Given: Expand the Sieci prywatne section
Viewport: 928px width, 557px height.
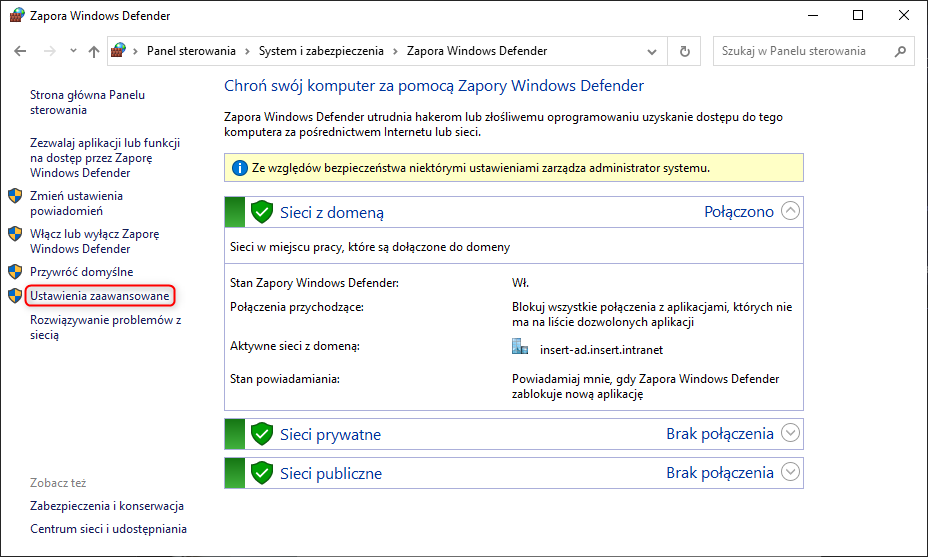Looking at the screenshot, I should [790, 433].
